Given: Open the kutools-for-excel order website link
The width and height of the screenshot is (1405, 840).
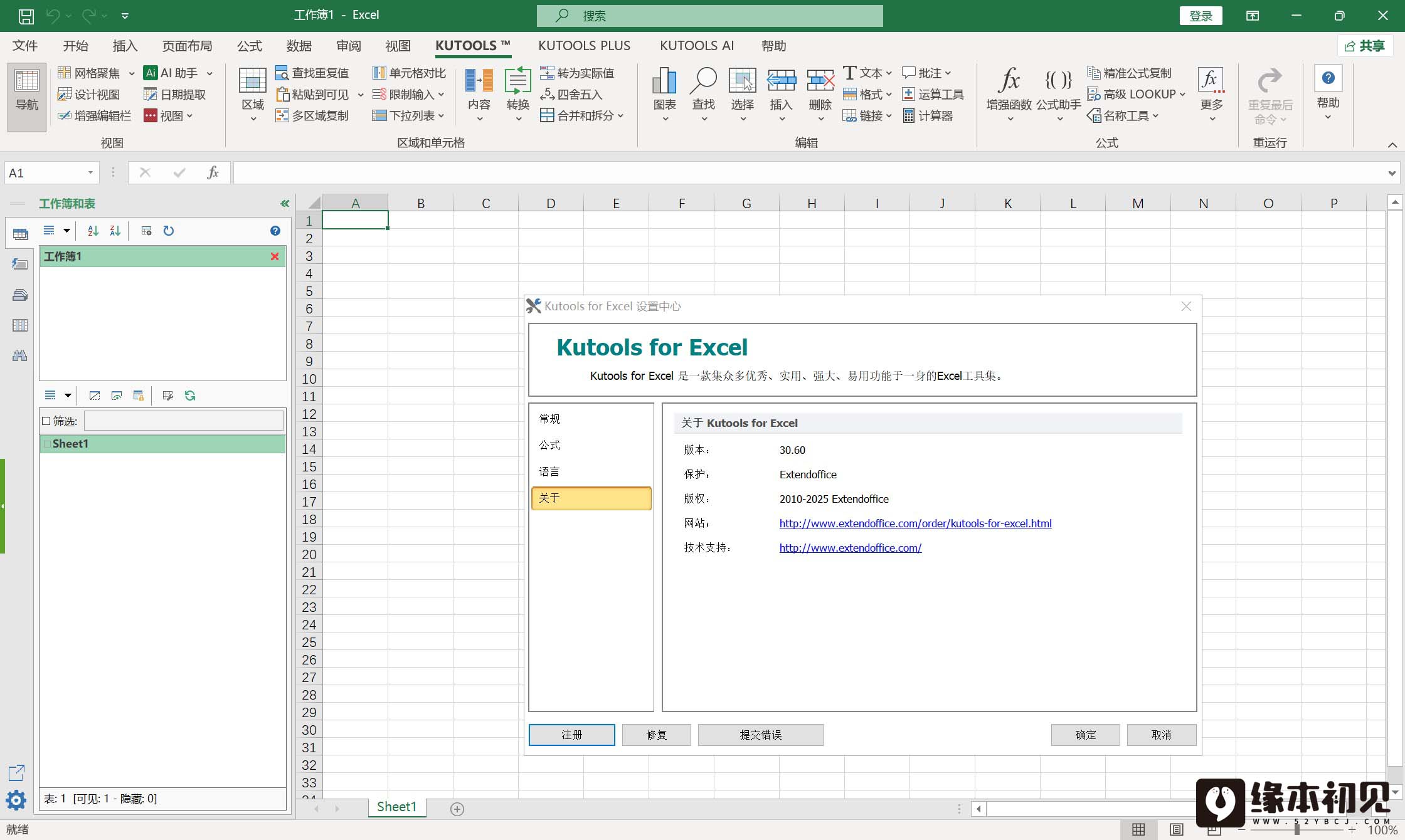Looking at the screenshot, I should (915, 523).
